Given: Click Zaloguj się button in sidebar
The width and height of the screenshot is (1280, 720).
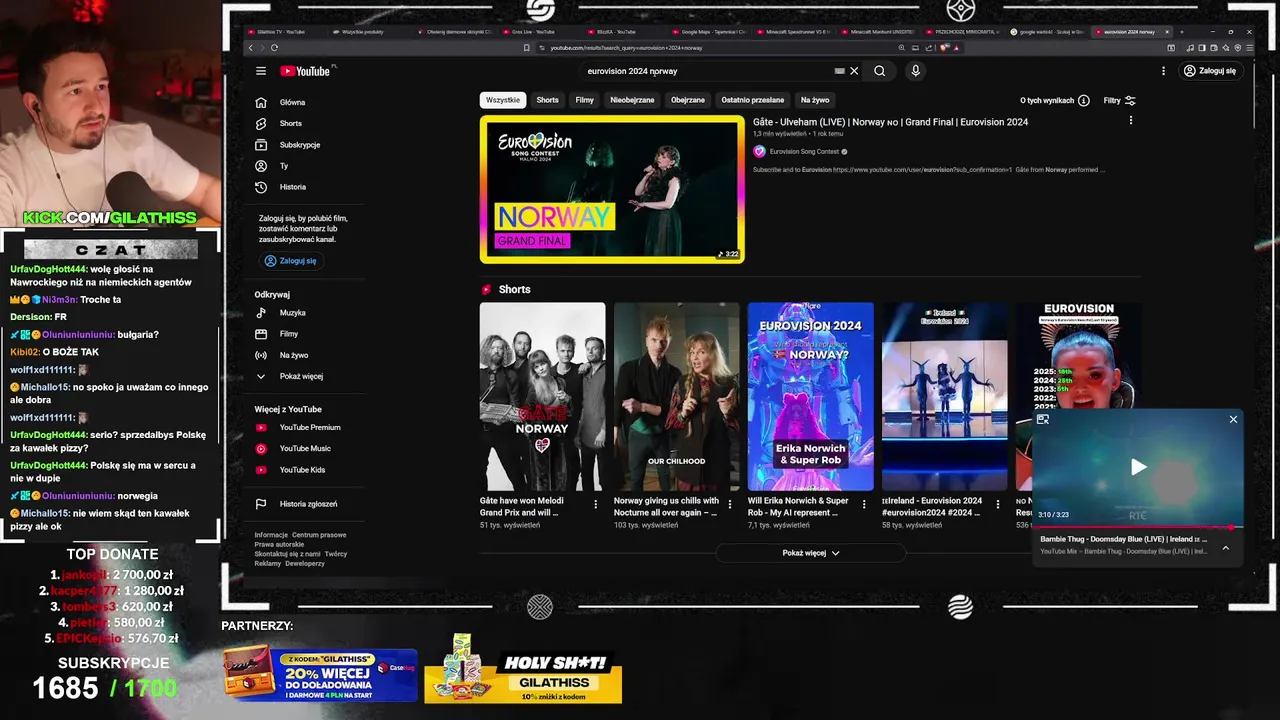Looking at the screenshot, I should coord(291,261).
